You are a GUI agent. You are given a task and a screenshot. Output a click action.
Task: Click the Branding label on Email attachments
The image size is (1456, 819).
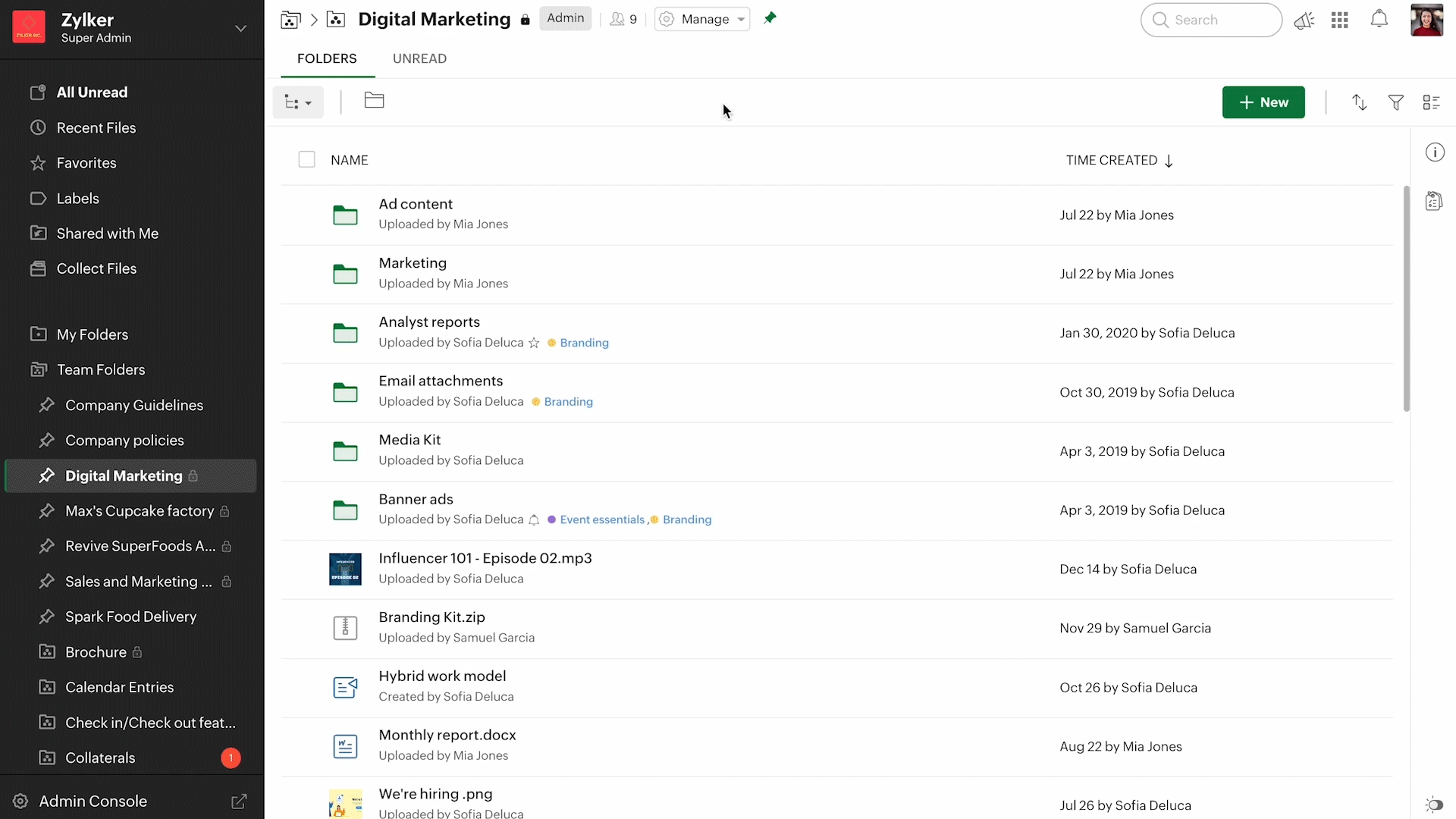[568, 402]
